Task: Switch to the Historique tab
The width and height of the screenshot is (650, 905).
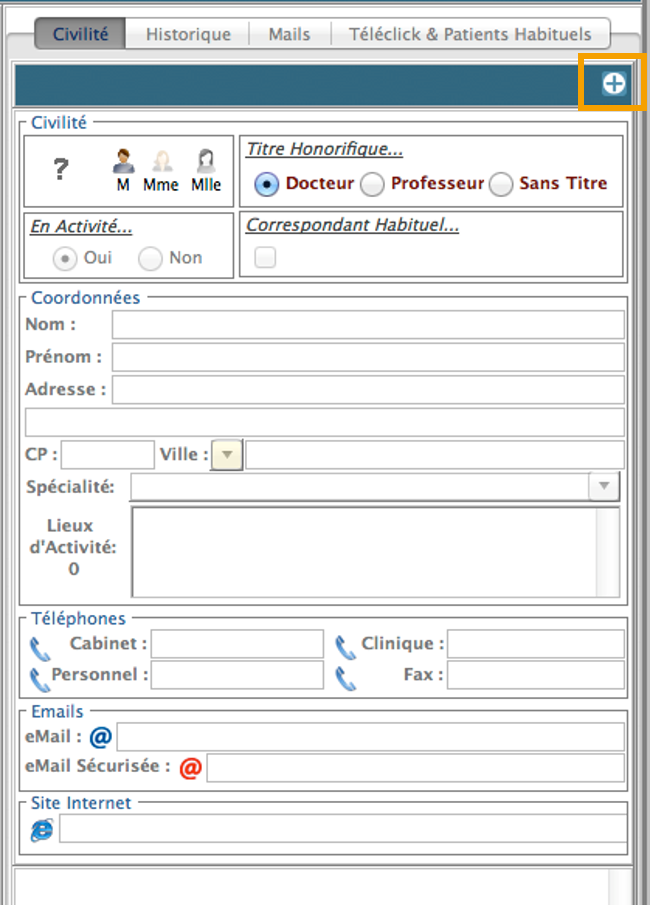Action: click(x=188, y=34)
